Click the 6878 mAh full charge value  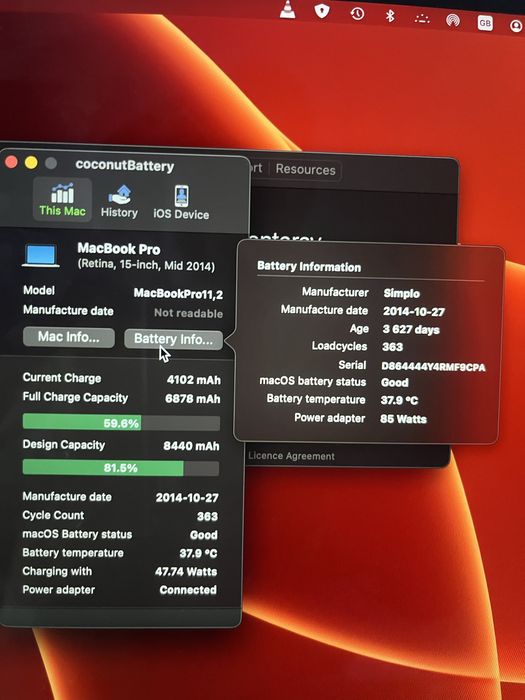[193, 399]
